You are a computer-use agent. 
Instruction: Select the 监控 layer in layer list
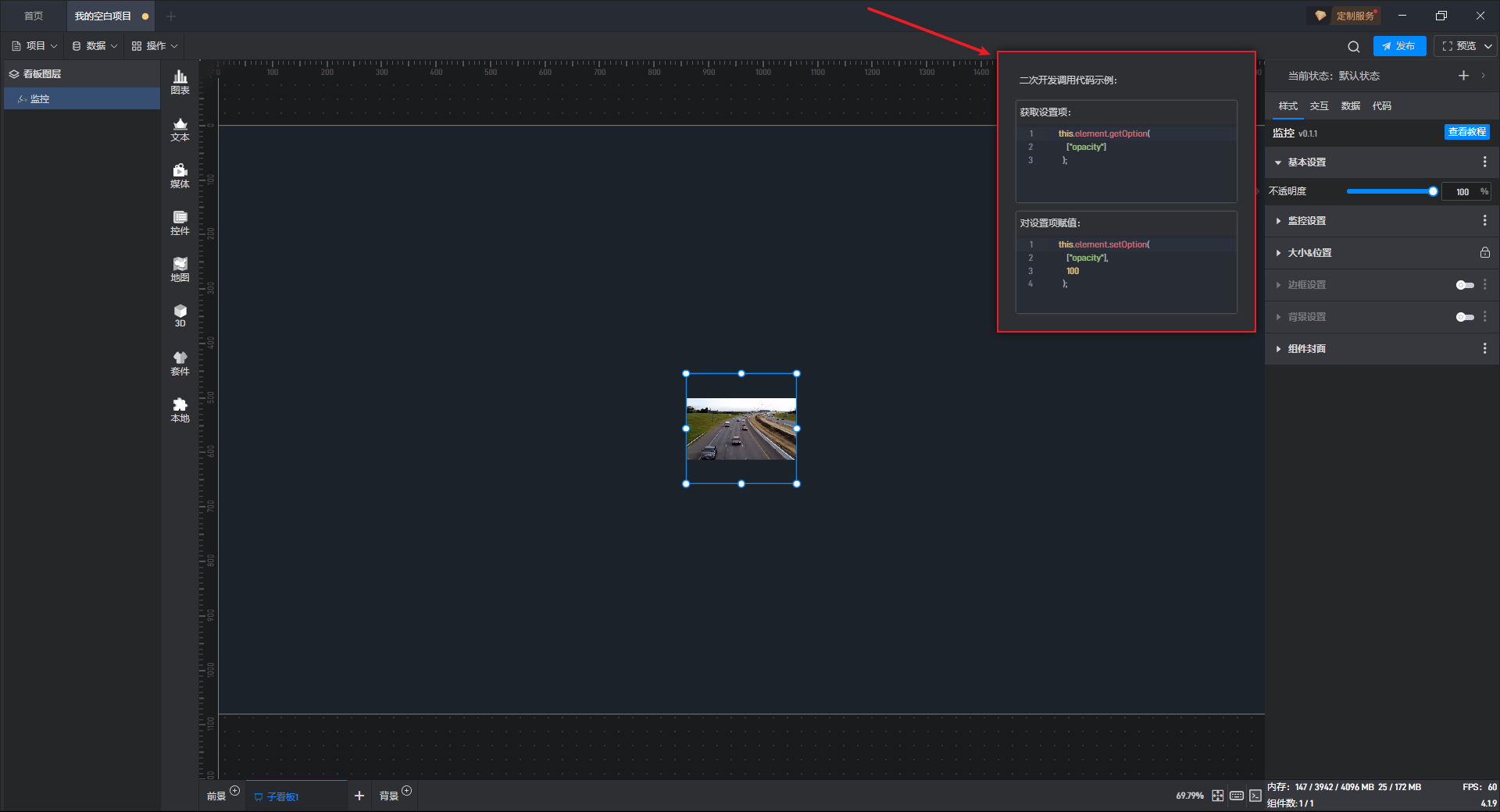[x=40, y=99]
